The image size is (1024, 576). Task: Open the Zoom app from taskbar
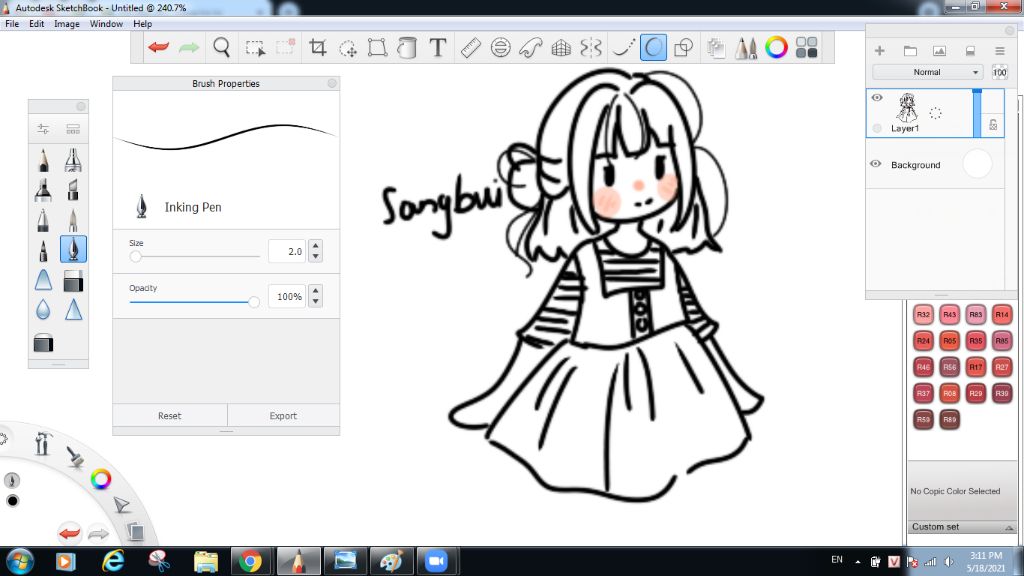(x=436, y=561)
